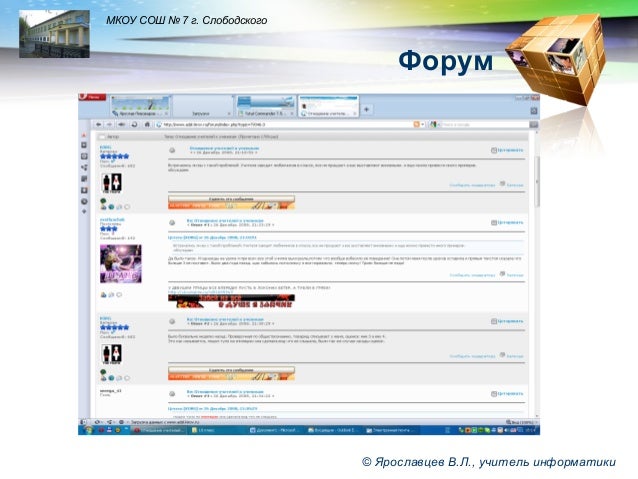This screenshot has width=638, height=479.
Task: Open first post title link
Action: [x=224, y=149]
